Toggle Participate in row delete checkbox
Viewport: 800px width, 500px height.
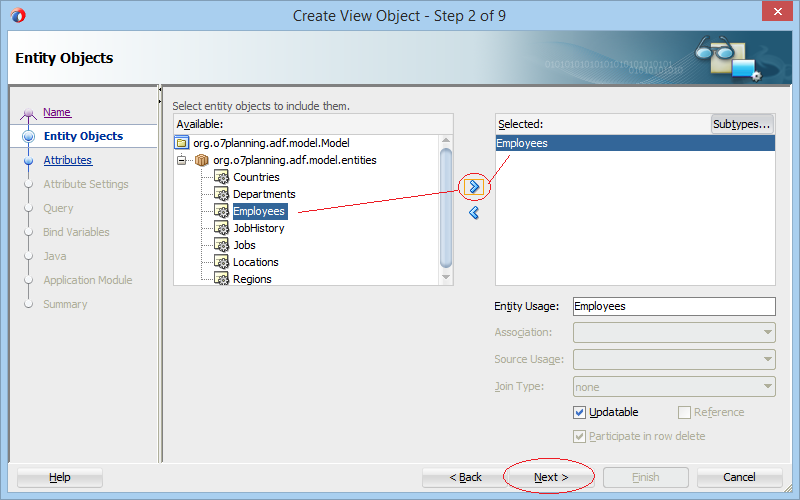coord(579,436)
